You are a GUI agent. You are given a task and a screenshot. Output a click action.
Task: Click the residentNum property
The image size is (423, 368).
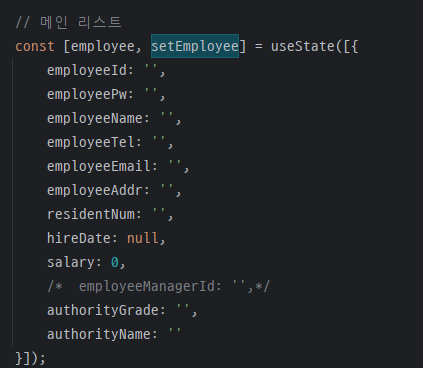91,214
